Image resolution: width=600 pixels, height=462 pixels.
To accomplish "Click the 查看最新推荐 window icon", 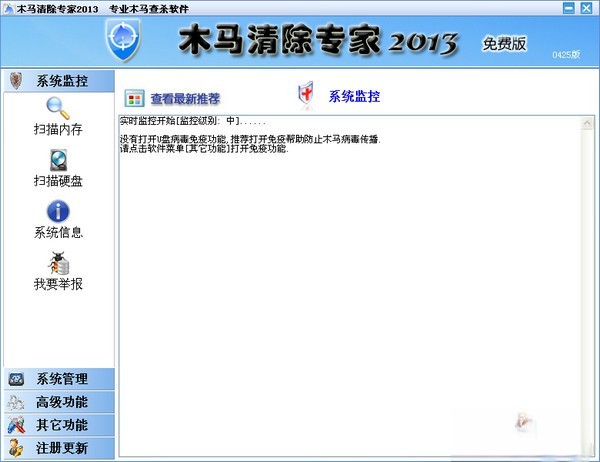I will coord(134,98).
